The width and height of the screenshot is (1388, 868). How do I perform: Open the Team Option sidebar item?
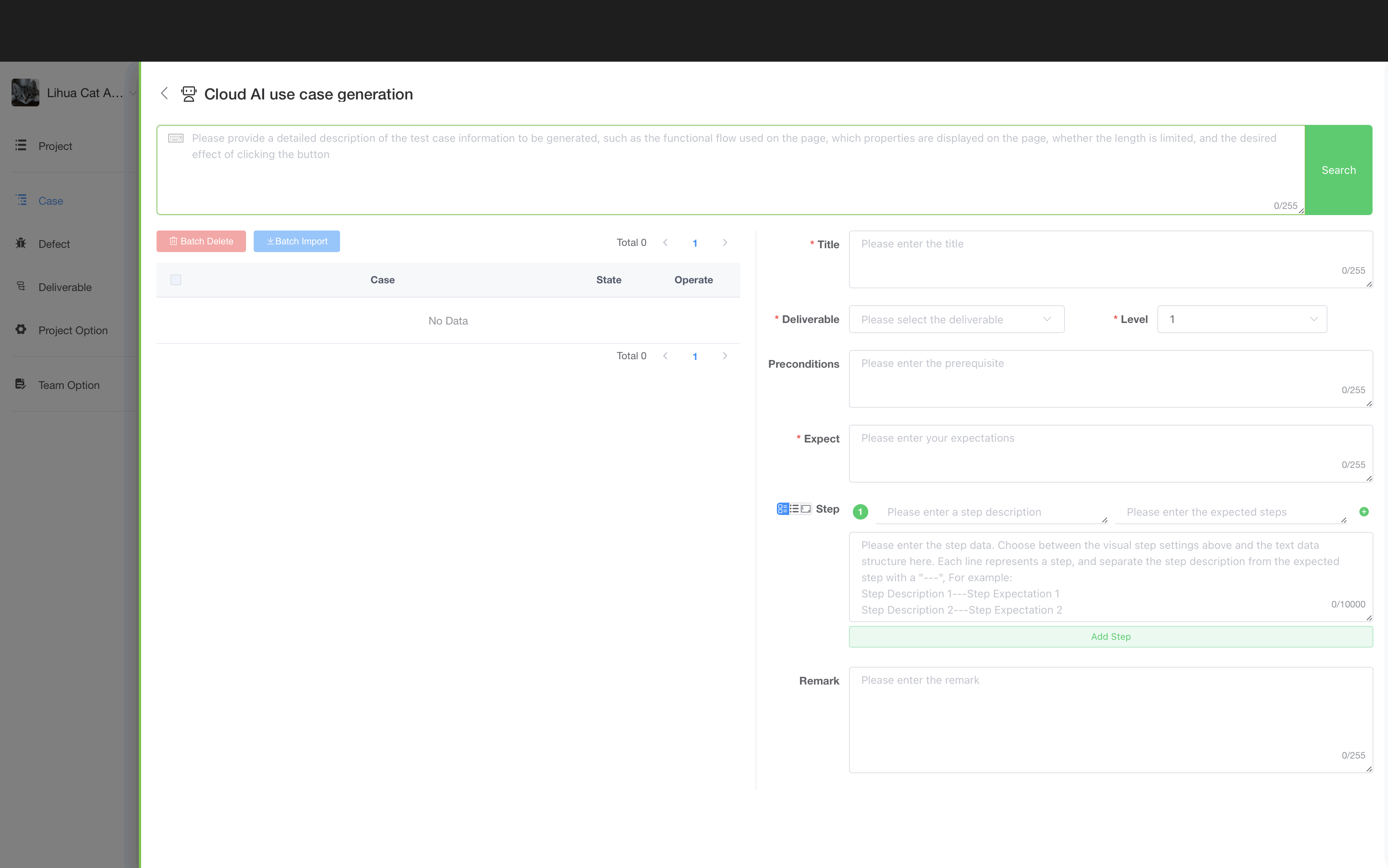(69, 385)
